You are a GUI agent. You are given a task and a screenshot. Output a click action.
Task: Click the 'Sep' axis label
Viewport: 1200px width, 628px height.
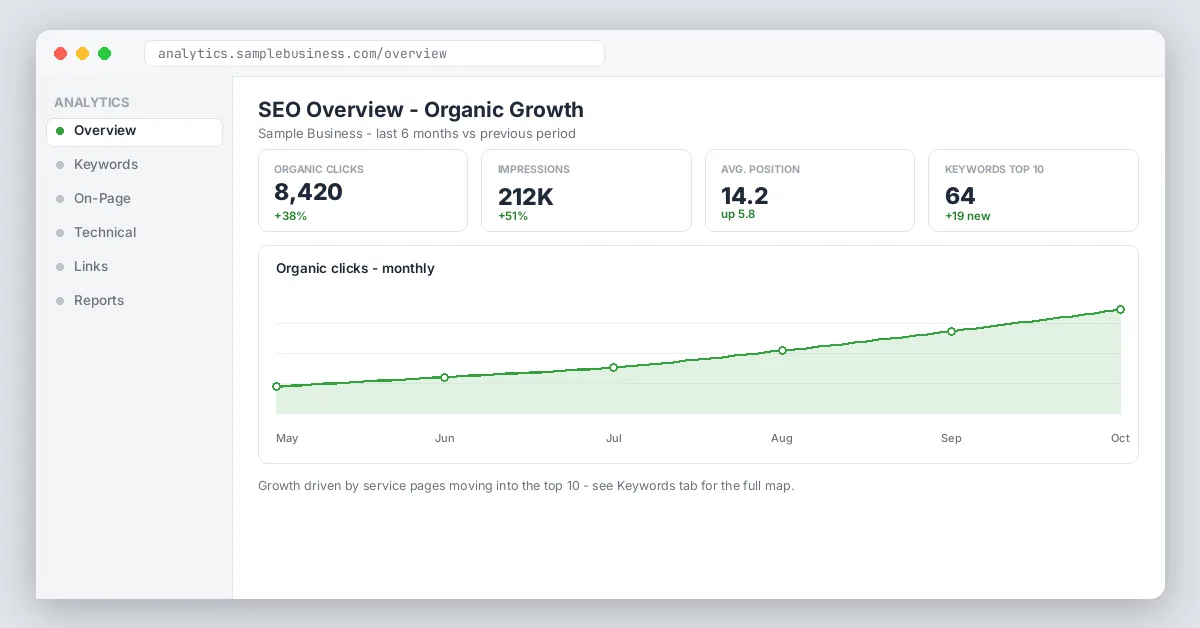[951, 438]
